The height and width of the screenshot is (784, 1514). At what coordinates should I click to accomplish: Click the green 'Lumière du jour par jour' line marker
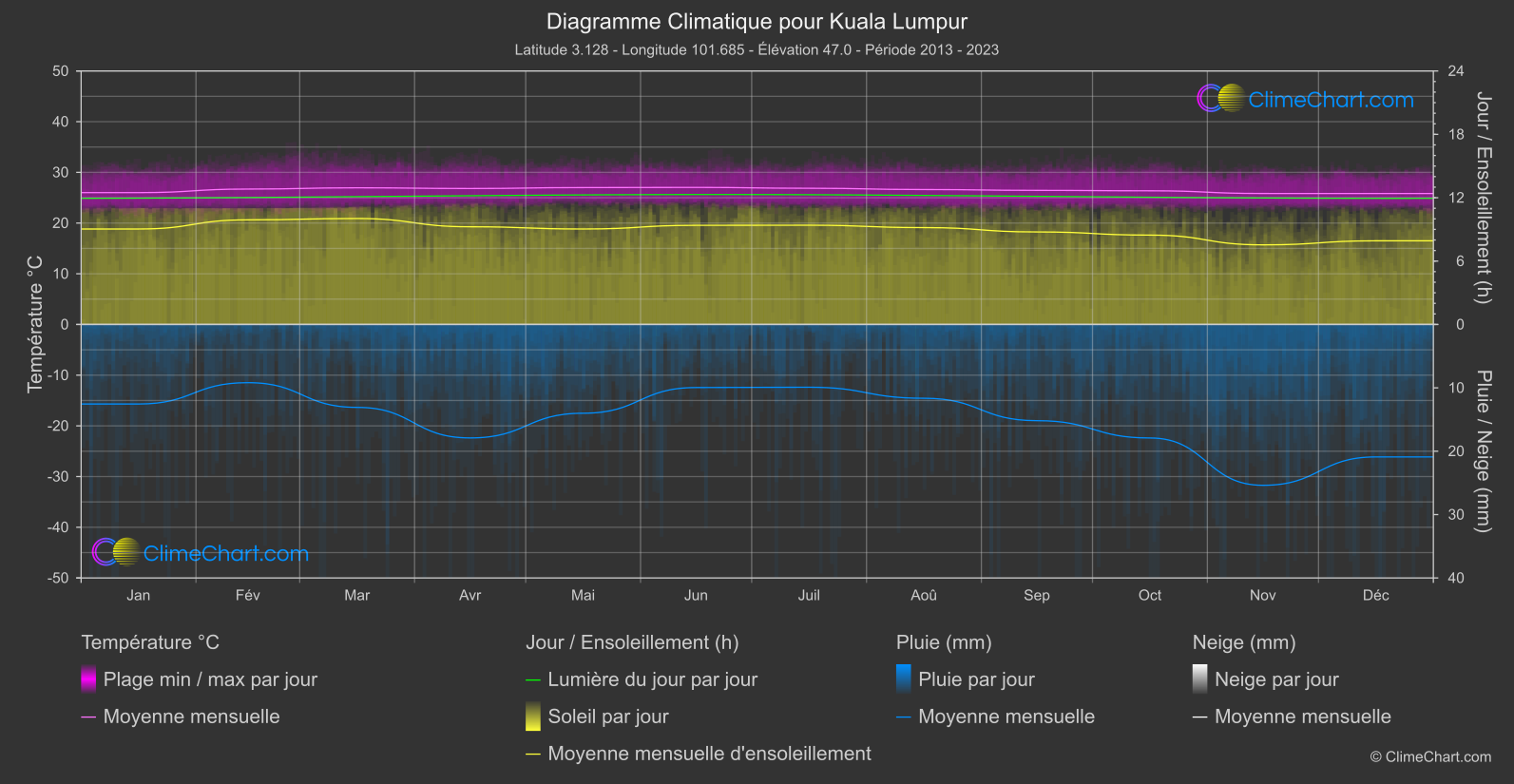coord(533,680)
